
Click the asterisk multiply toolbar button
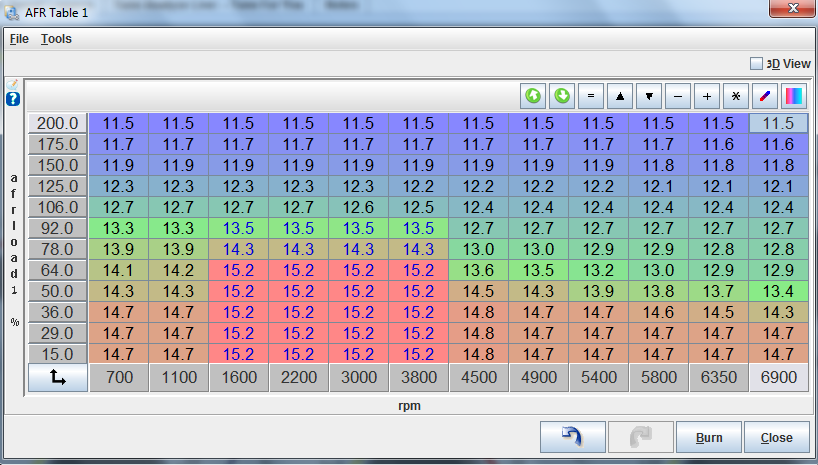(x=736, y=96)
